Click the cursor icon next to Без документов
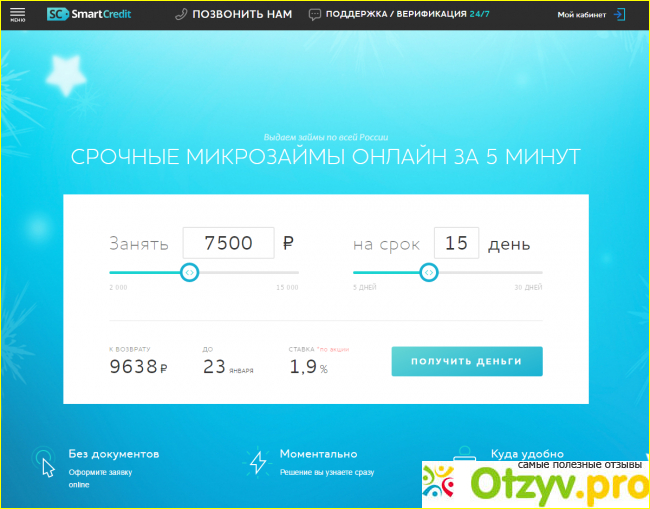650x509 pixels. click(44, 461)
